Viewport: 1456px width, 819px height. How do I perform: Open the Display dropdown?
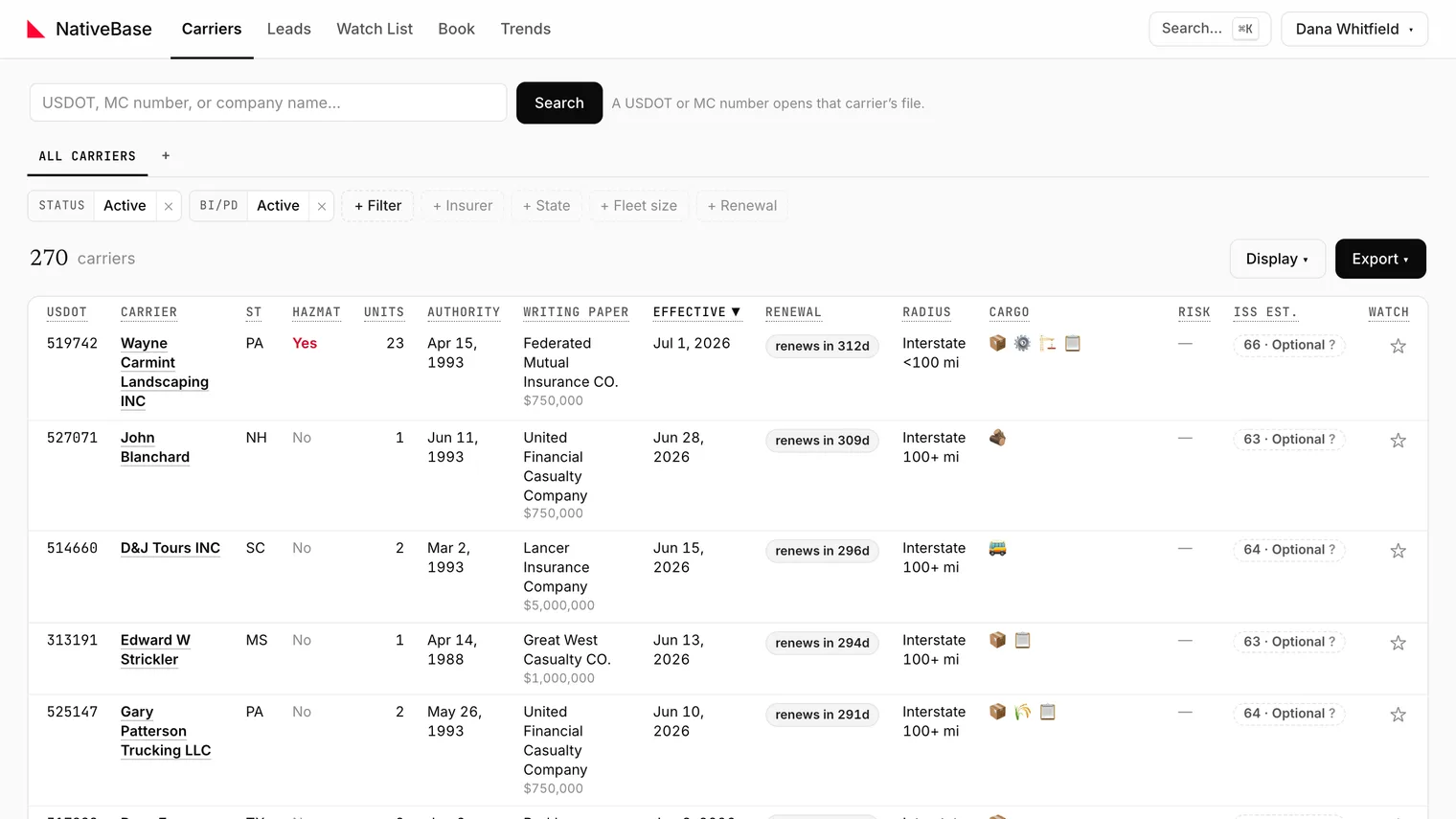point(1277,259)
